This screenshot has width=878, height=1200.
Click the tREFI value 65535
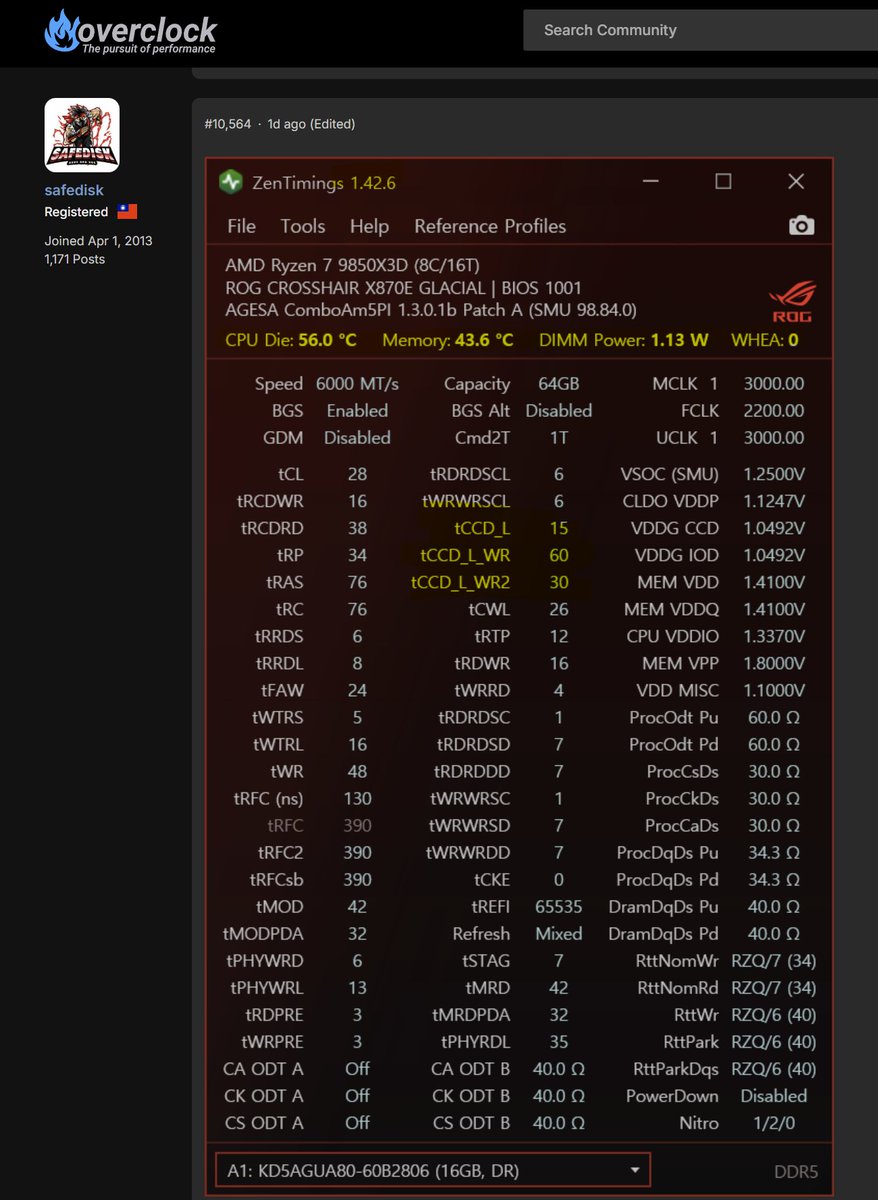pos(558,907)
